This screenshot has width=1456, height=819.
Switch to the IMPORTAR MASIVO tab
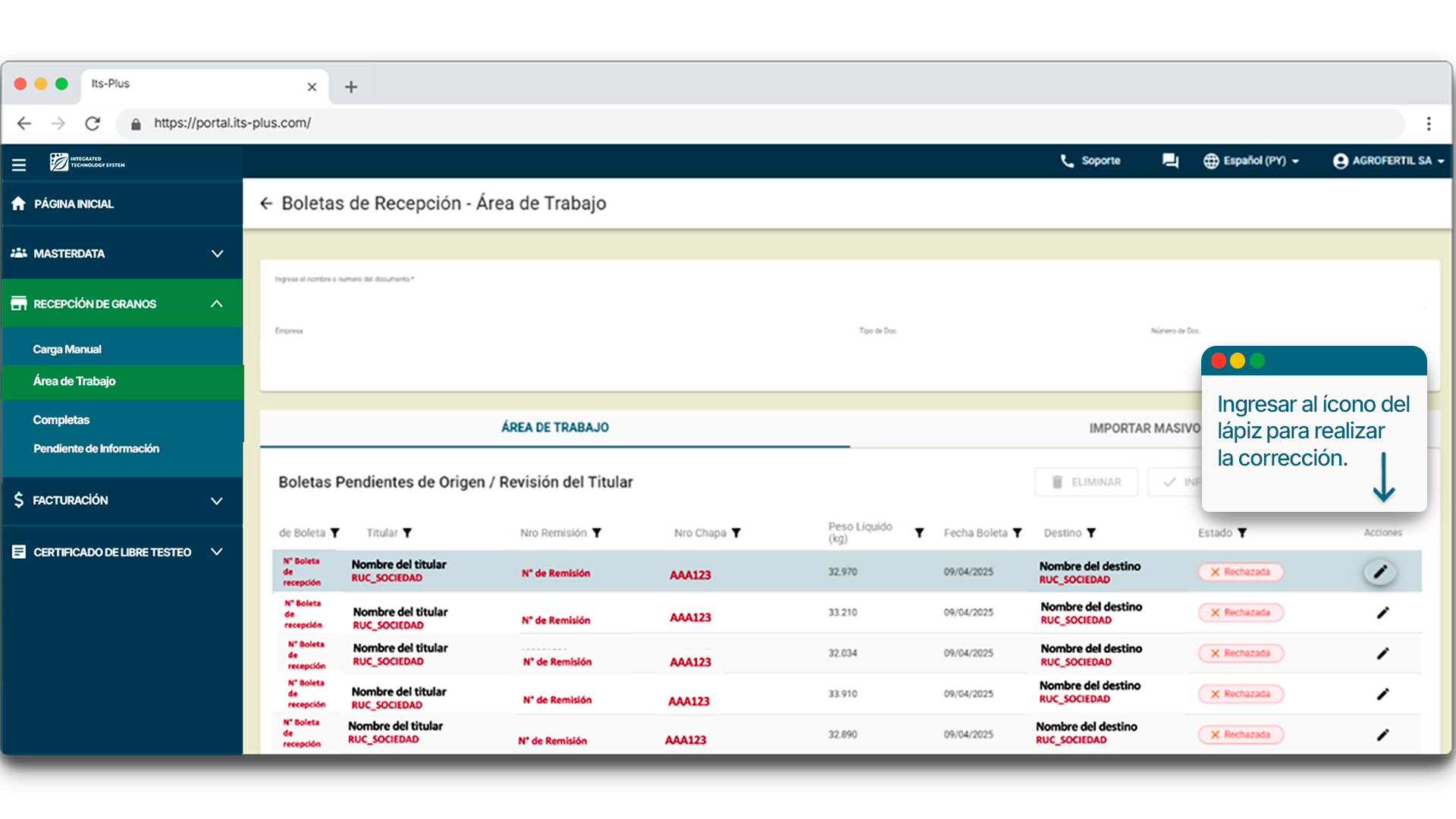(1144, 428)
